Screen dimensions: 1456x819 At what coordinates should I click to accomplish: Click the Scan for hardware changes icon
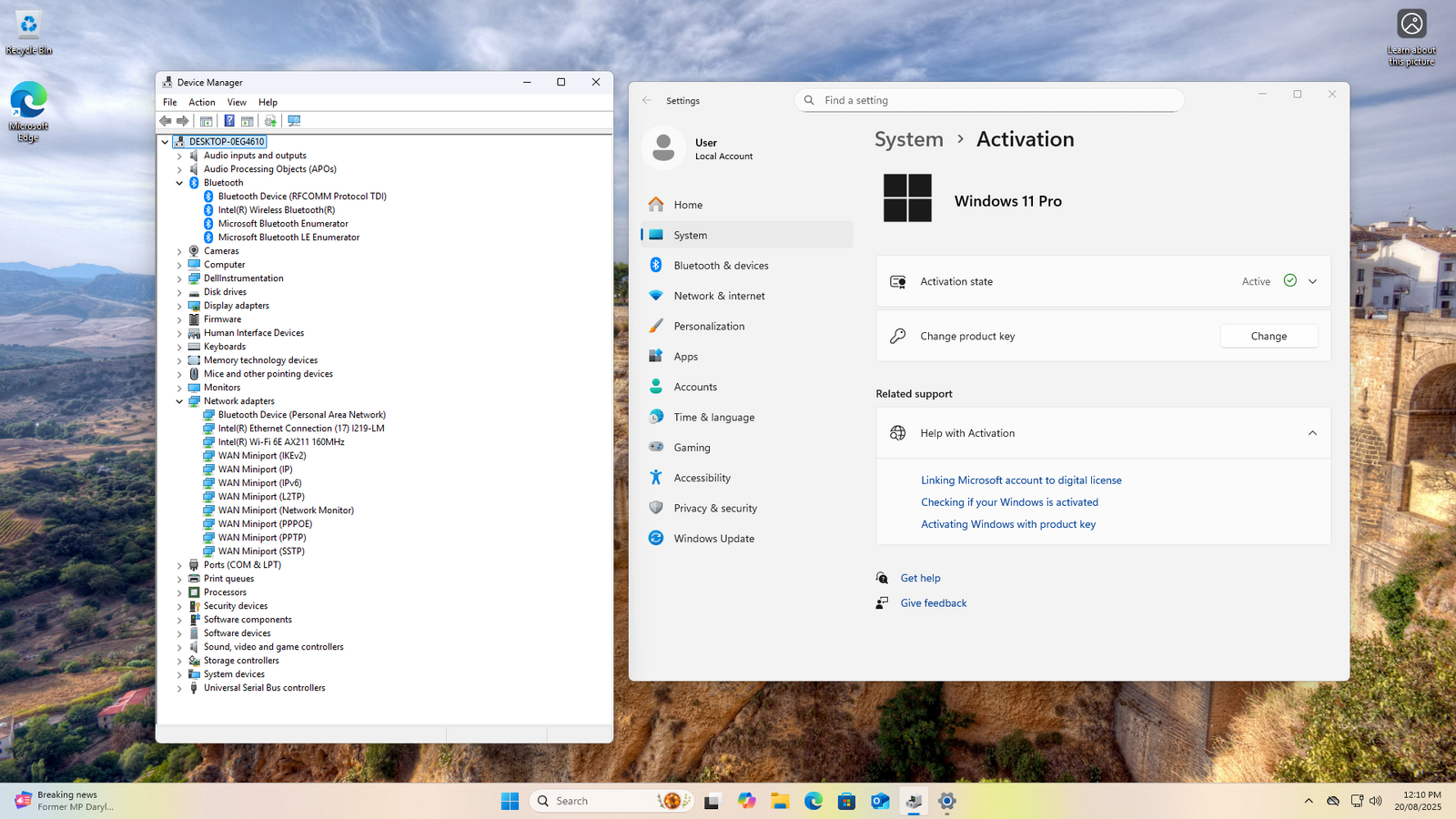pos(294,121)
